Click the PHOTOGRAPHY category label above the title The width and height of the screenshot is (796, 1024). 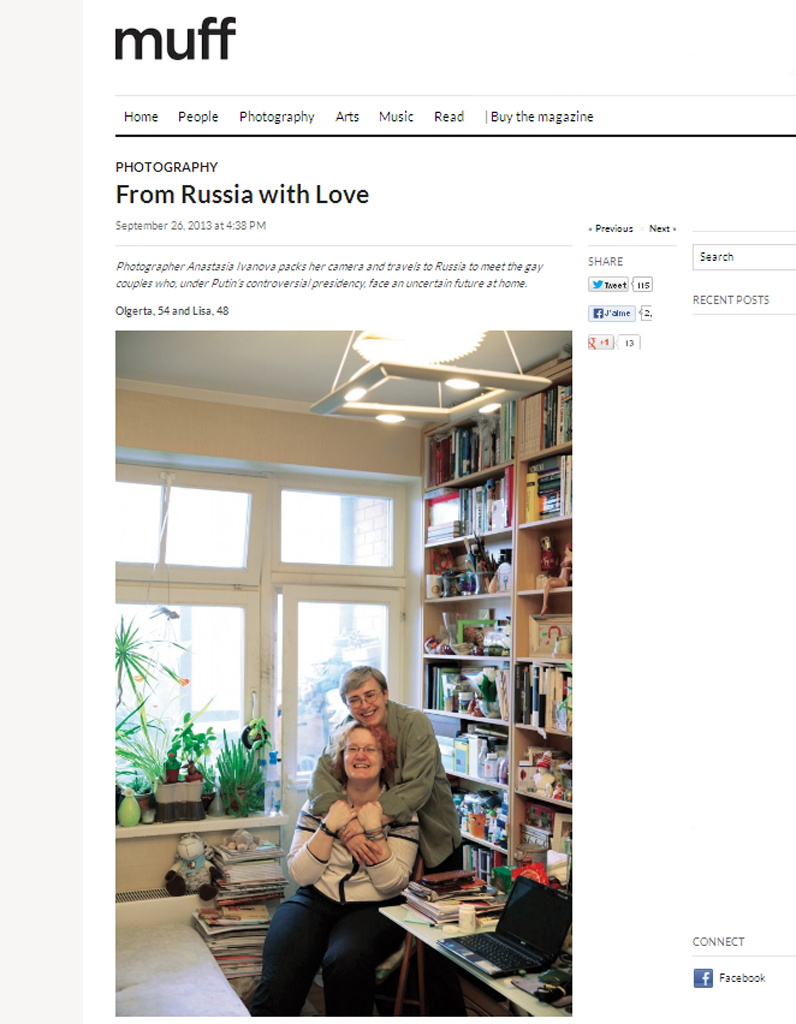(x=167, y=167)
